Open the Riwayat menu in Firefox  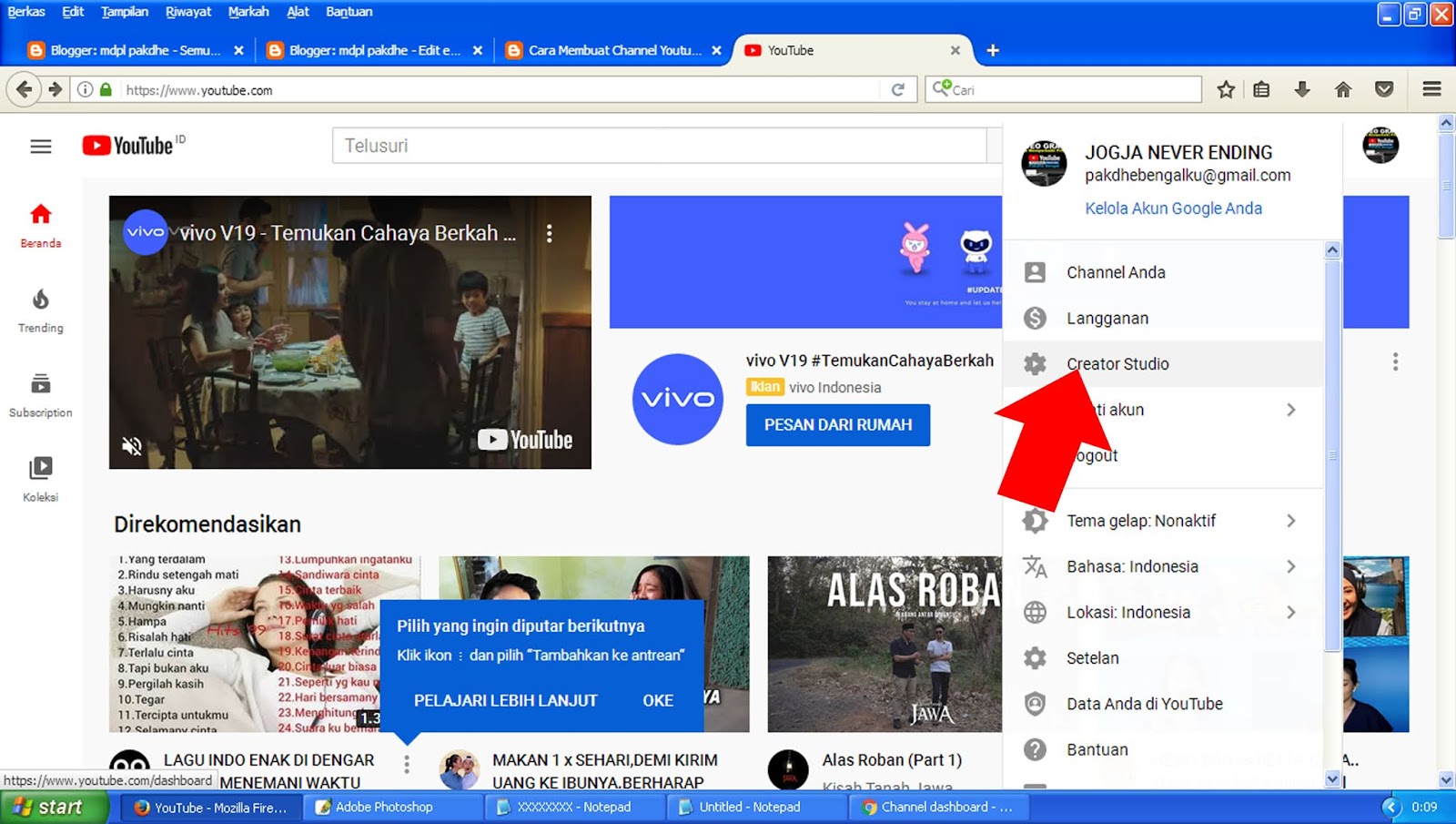(188, 12)
